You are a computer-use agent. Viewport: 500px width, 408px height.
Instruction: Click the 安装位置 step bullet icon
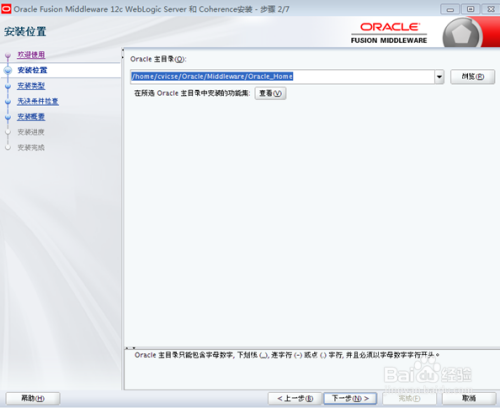pyautogui.click(x=8, y=70)
